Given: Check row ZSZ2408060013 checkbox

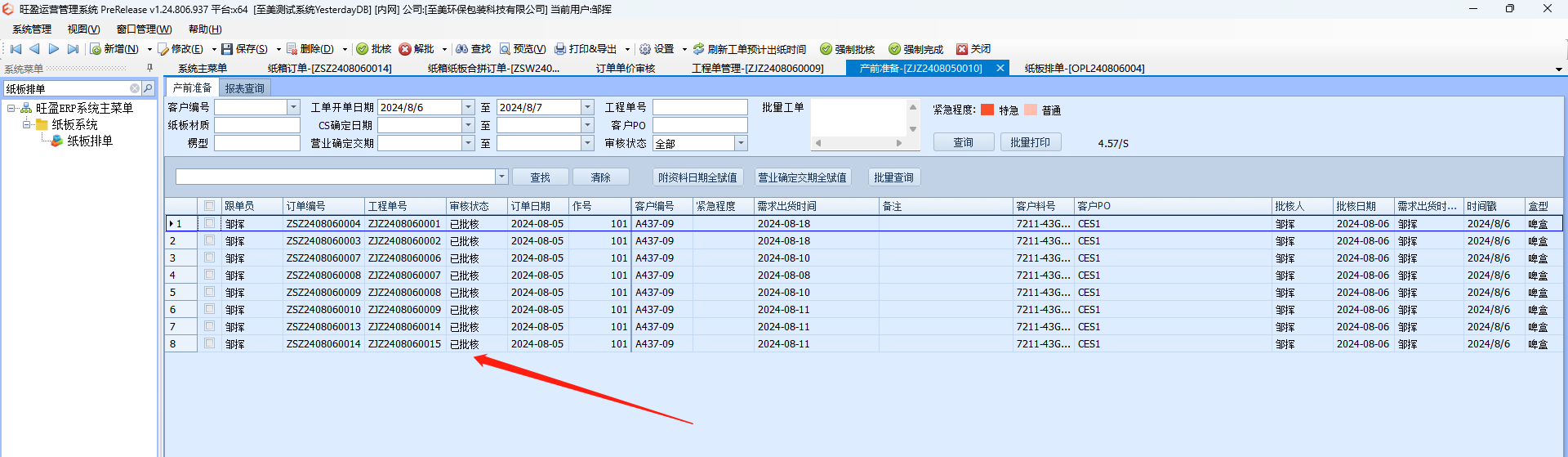Looking at the screenshot, I should (x=210, y=326).
